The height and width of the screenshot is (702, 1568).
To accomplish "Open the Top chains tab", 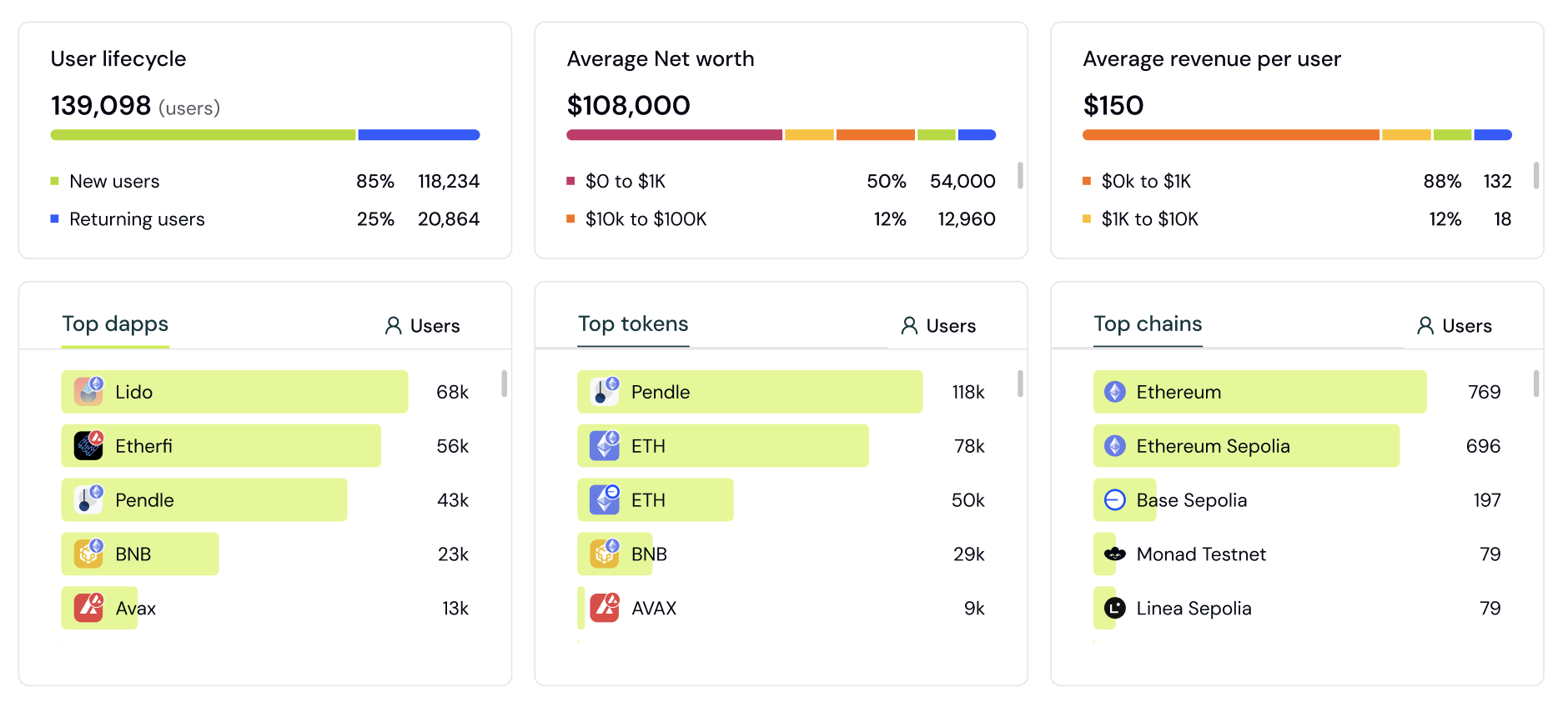I will (x=1148, y=323).
